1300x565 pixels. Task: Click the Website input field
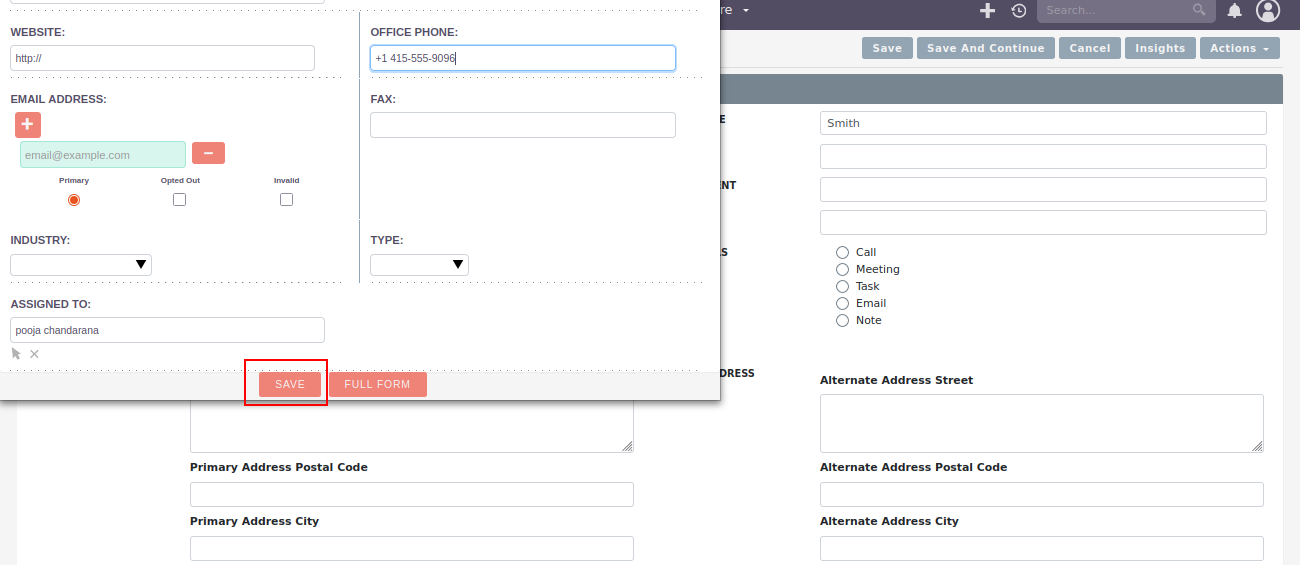[162, 58]
